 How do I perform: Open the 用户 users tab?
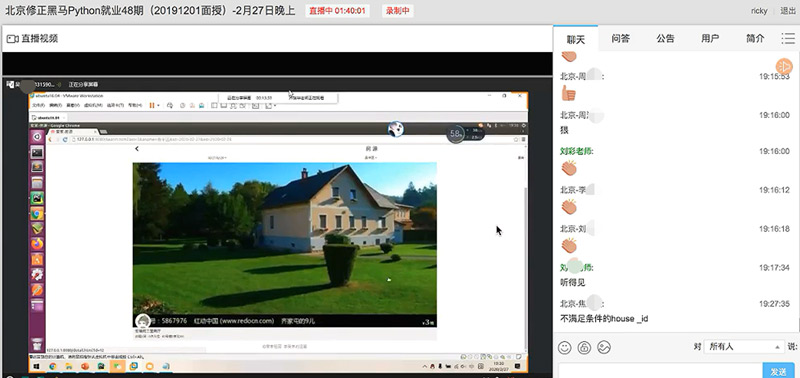point(710,39)
